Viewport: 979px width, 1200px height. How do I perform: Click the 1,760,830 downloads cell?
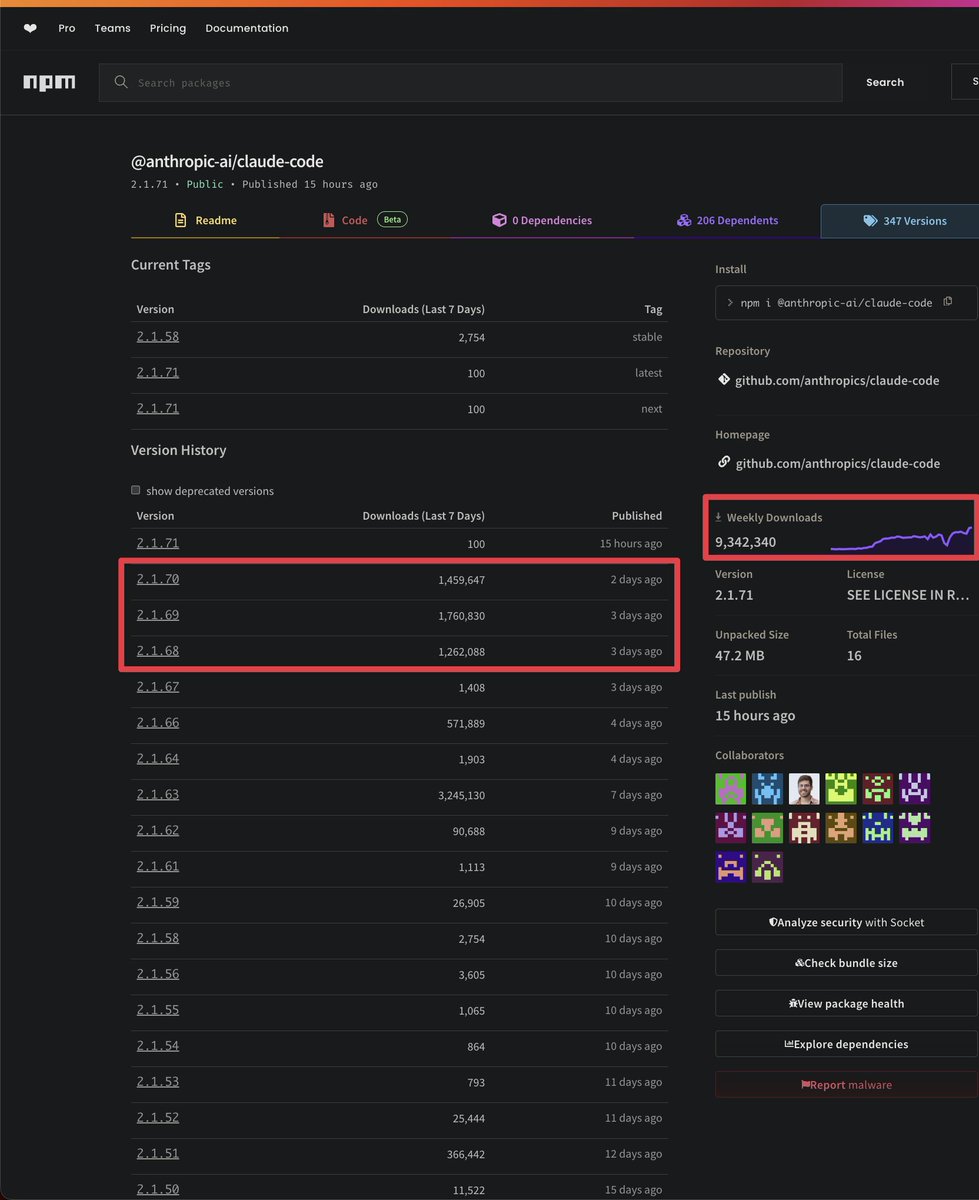(x=461, y=616)
